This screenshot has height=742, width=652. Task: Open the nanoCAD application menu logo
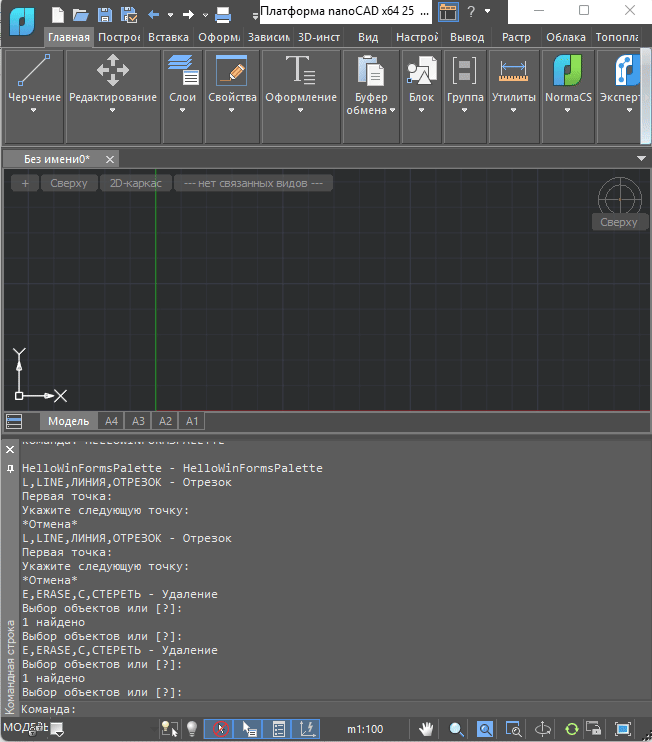coord(22,22)
